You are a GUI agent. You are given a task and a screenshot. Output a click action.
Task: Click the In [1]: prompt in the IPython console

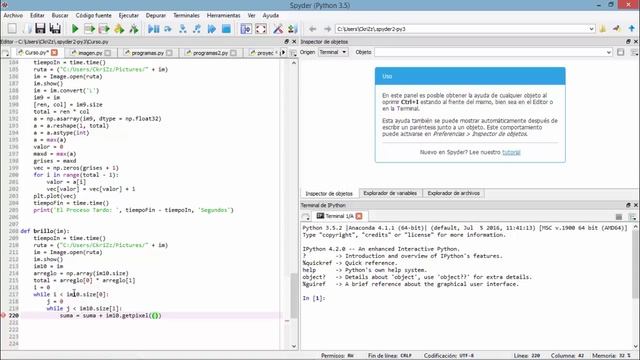click(314, 298)
